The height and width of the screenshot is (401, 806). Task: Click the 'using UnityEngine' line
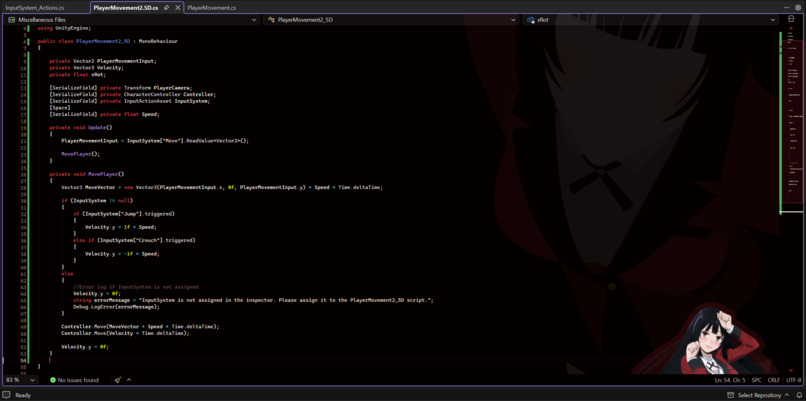[64, 28]
